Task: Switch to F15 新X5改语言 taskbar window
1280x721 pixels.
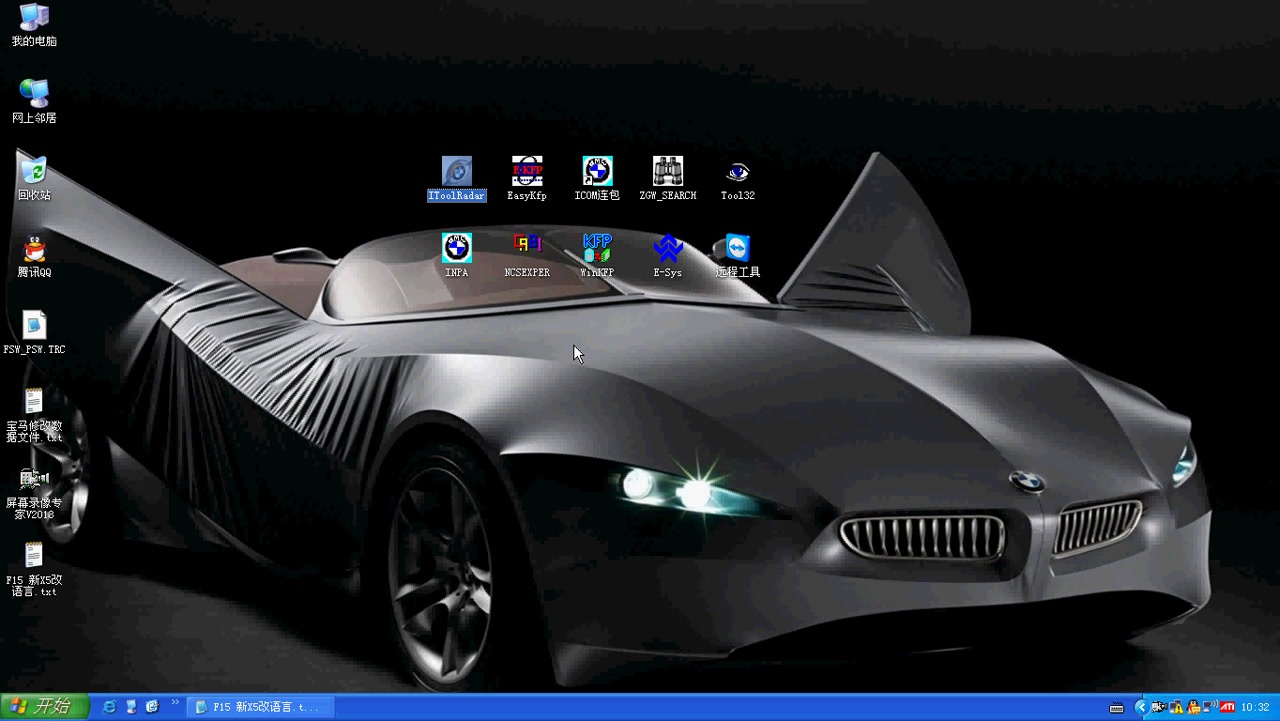Action: point(261,707)
